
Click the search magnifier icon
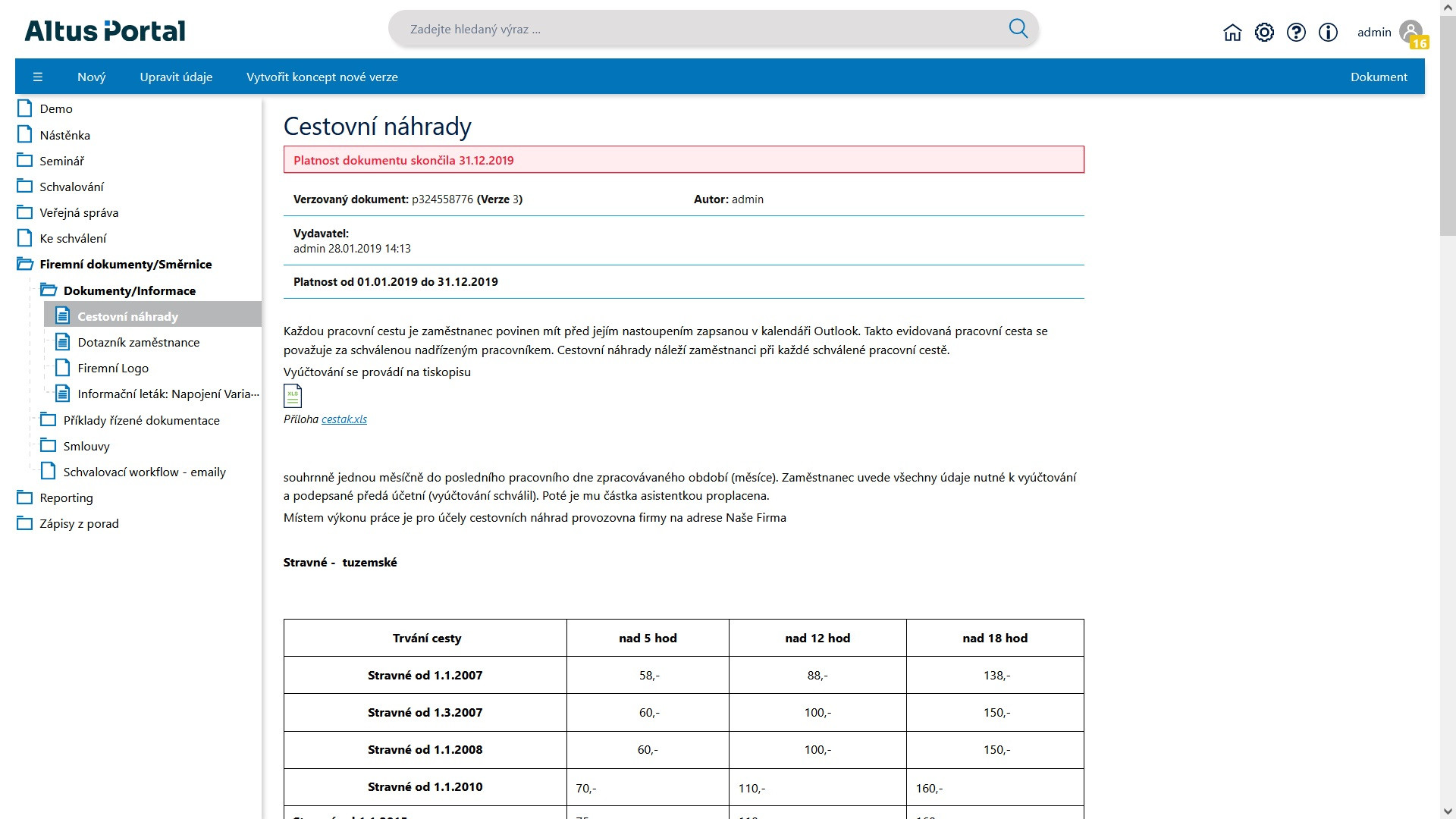(x=1018, y=29)
